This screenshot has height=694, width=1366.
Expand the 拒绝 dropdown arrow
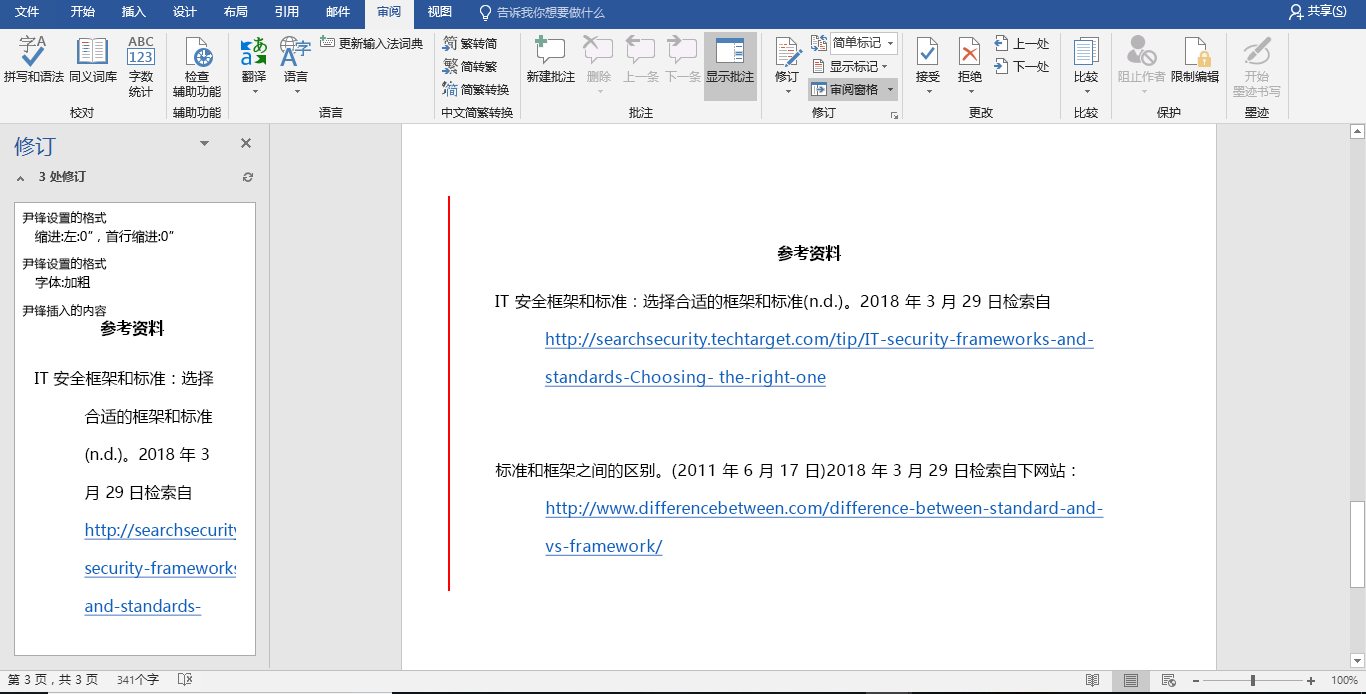tap(970, 92)
